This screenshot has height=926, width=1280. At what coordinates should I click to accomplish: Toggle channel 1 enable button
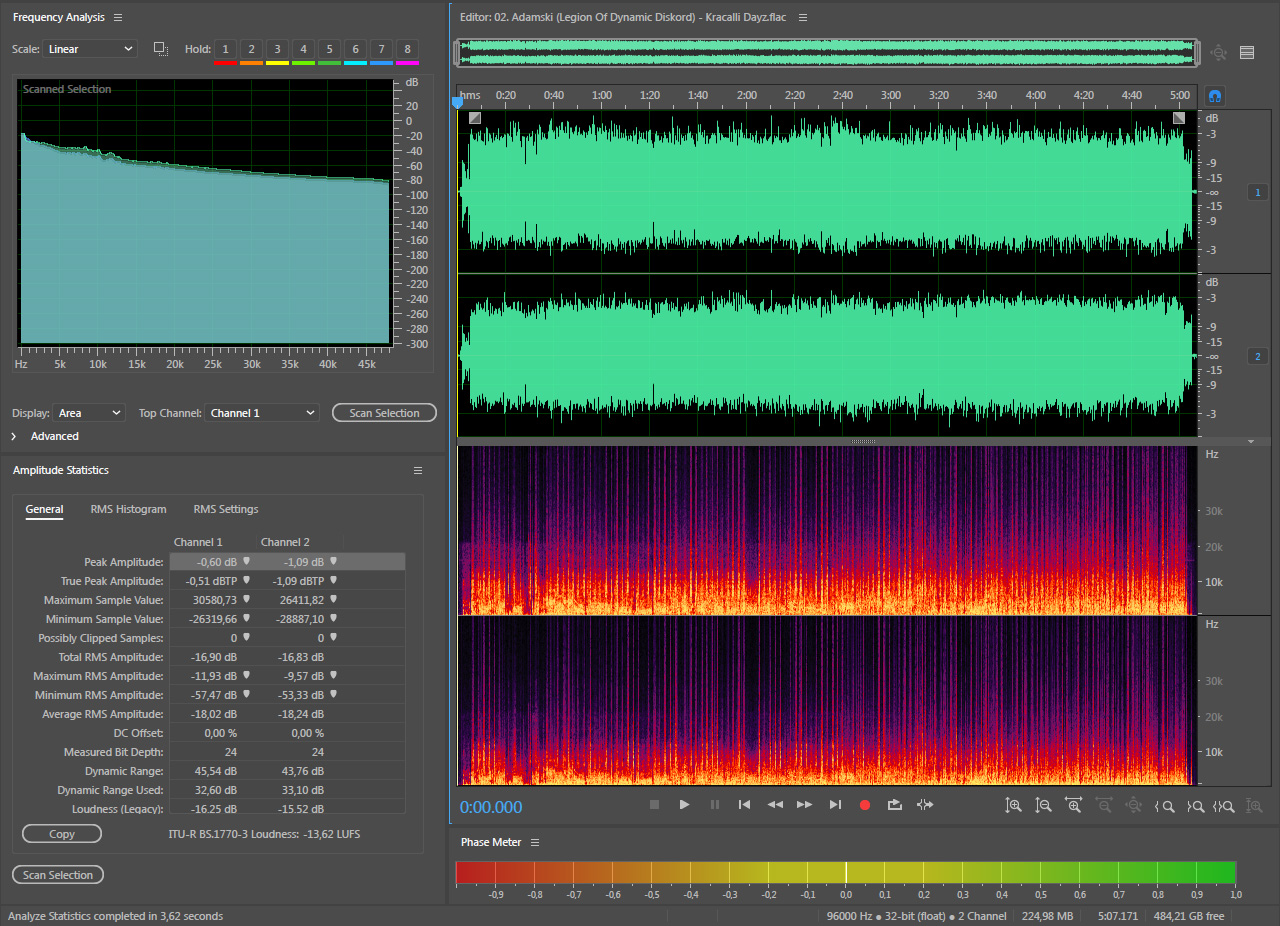(x=1258, y=192)
